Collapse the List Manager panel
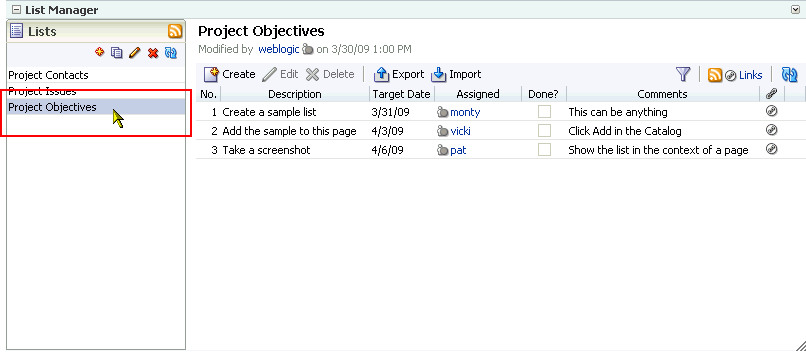The height and width of the screenshot is (362, 806). [16, 10]
